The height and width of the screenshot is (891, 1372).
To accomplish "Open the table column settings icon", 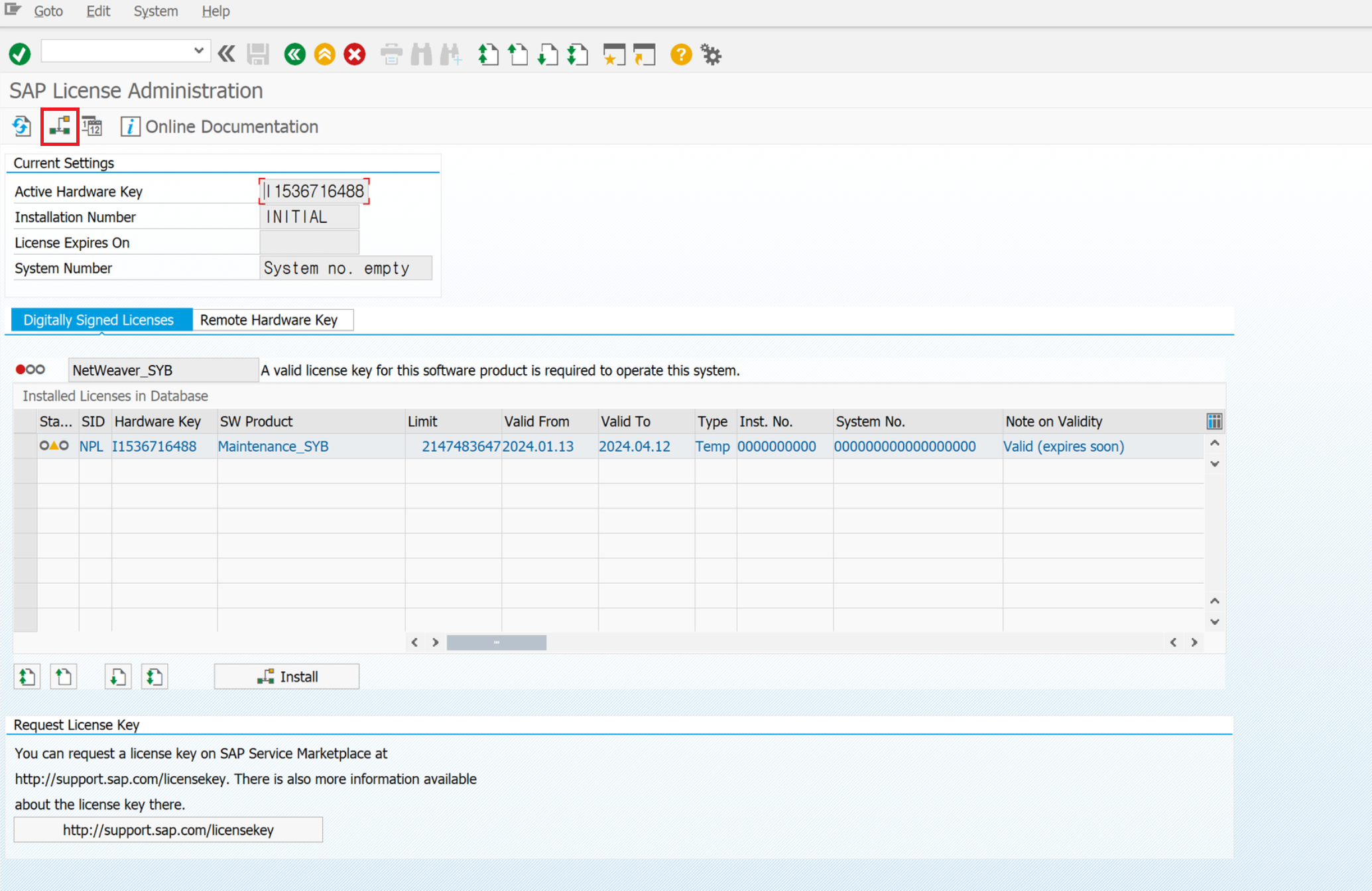I will (x=1214, y=421).
